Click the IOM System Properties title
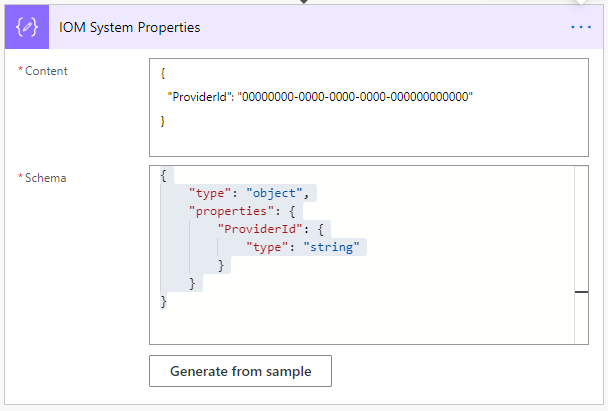This screenshot has width=608, height=411. pyautogui.click(x=130, y=28)
